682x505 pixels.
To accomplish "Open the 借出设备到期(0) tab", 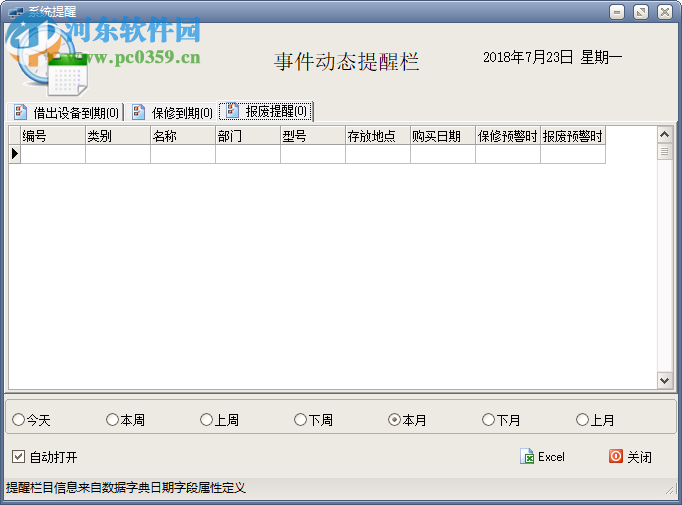I will [x=66, y=113].
